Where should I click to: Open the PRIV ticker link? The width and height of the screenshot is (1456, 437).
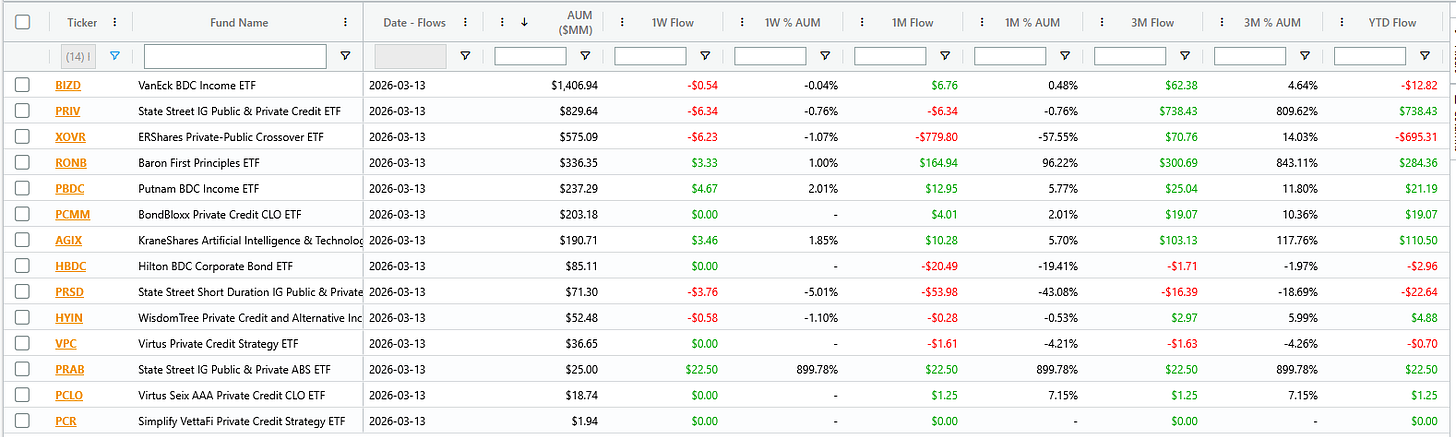(x=69, y=111)
